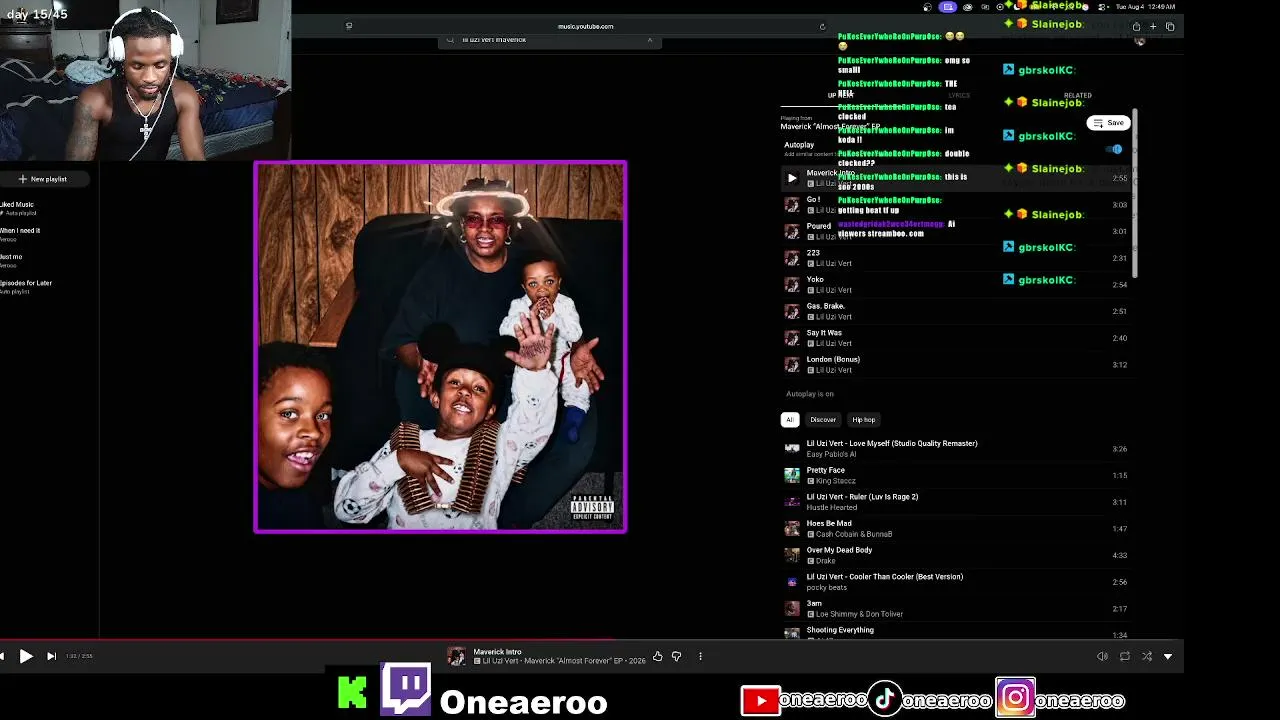Select 'Yoko' track in queue
Image resolution: width=1280 pixels, height=720 pixels.
(x=956, y=285)
